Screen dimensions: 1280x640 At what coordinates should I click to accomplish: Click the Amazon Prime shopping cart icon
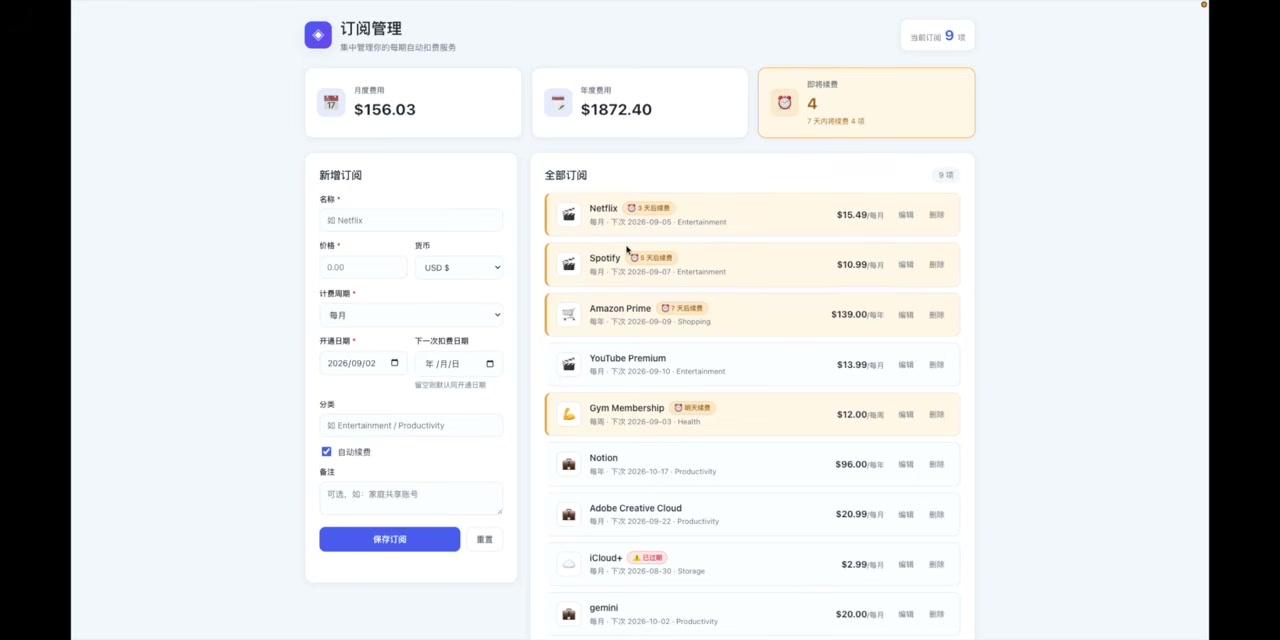(x=569, y=314)
